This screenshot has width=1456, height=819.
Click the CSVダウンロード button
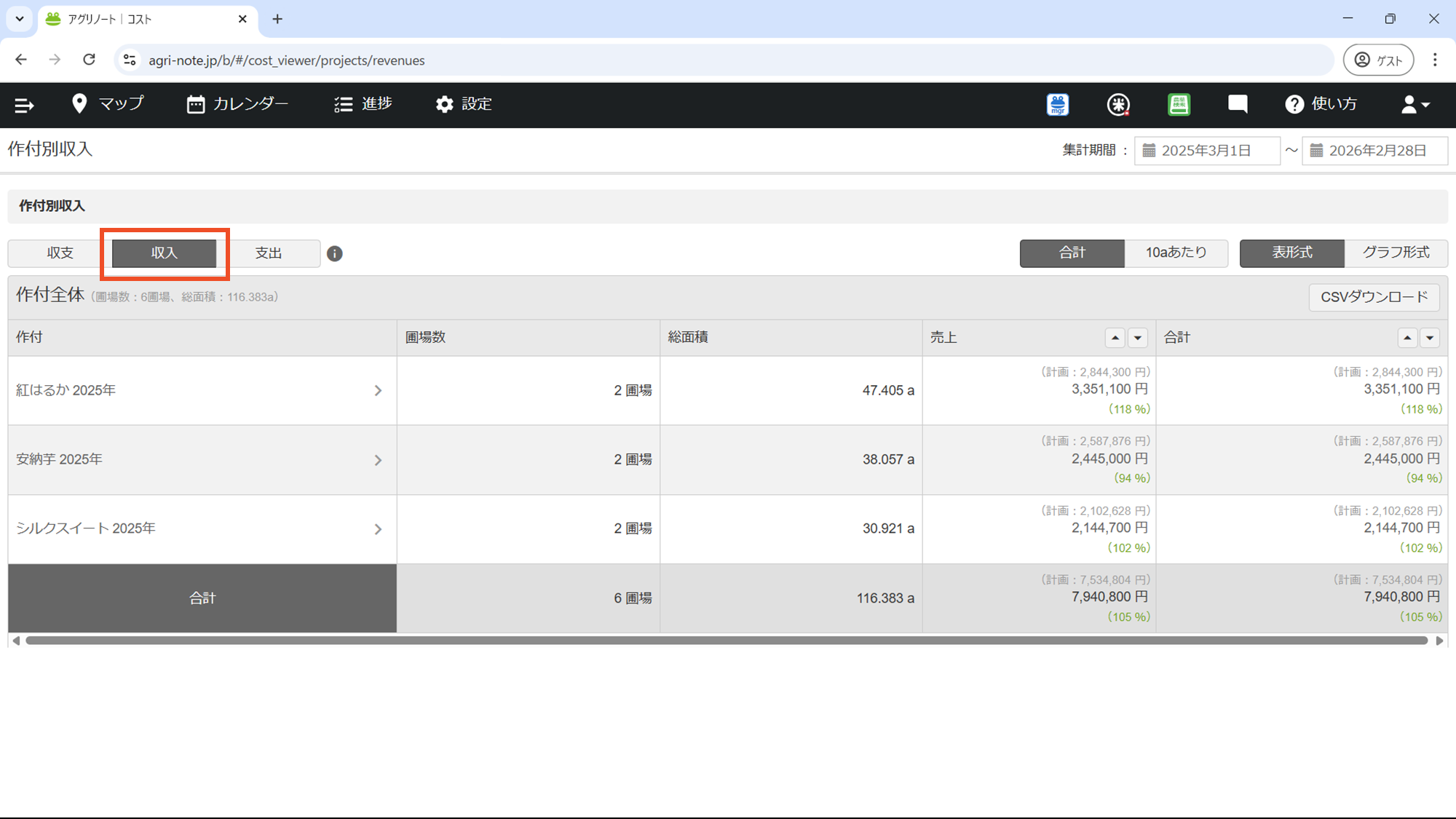click(1374, 297)
